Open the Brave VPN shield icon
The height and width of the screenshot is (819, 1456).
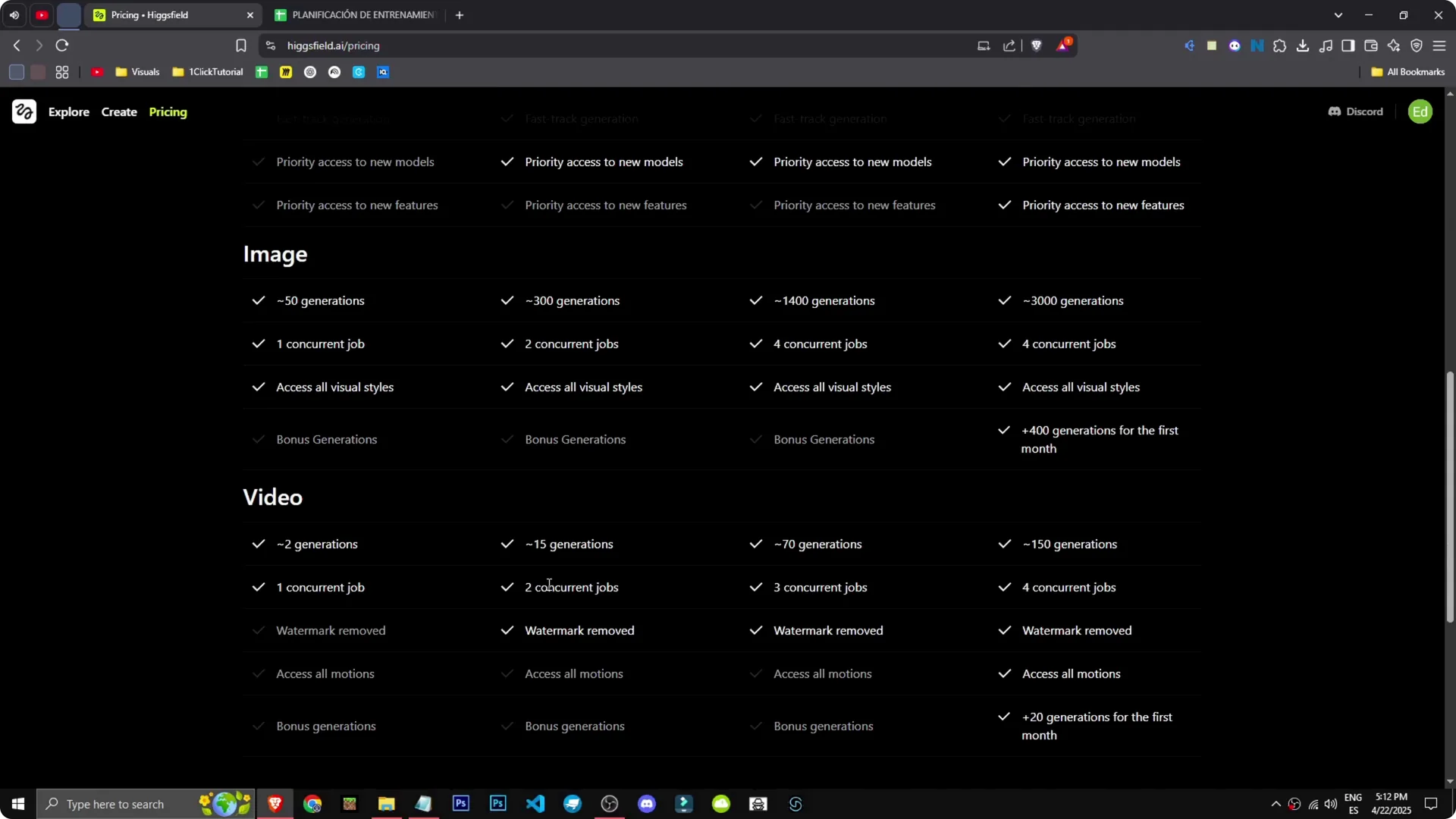click(x=1417, y=45)
